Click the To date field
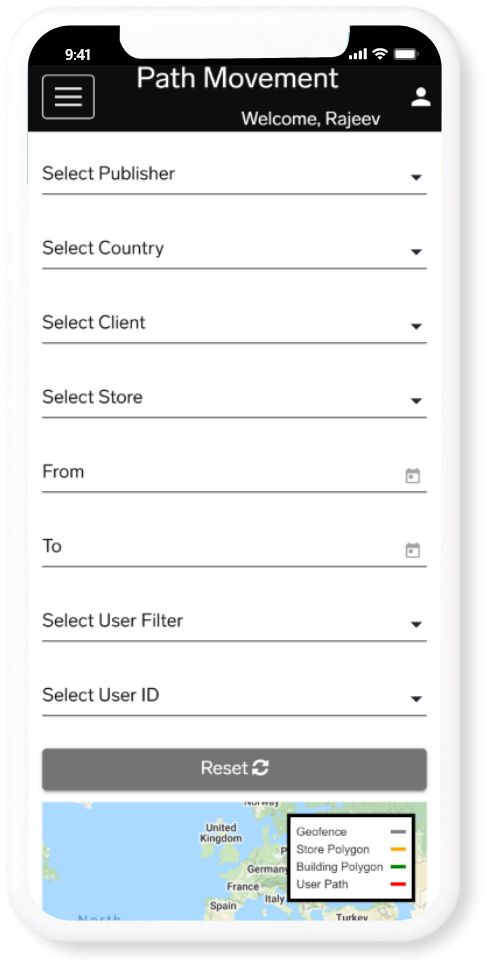490x970 pixels. (234, 547)
